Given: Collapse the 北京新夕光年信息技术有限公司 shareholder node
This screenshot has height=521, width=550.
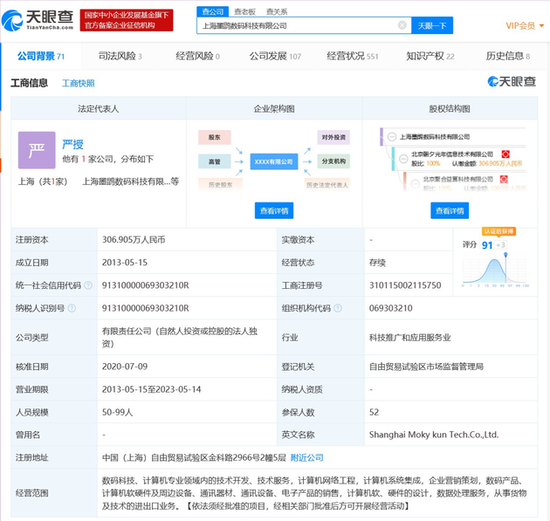Looking at the screenshot, I should pos(404,159).
